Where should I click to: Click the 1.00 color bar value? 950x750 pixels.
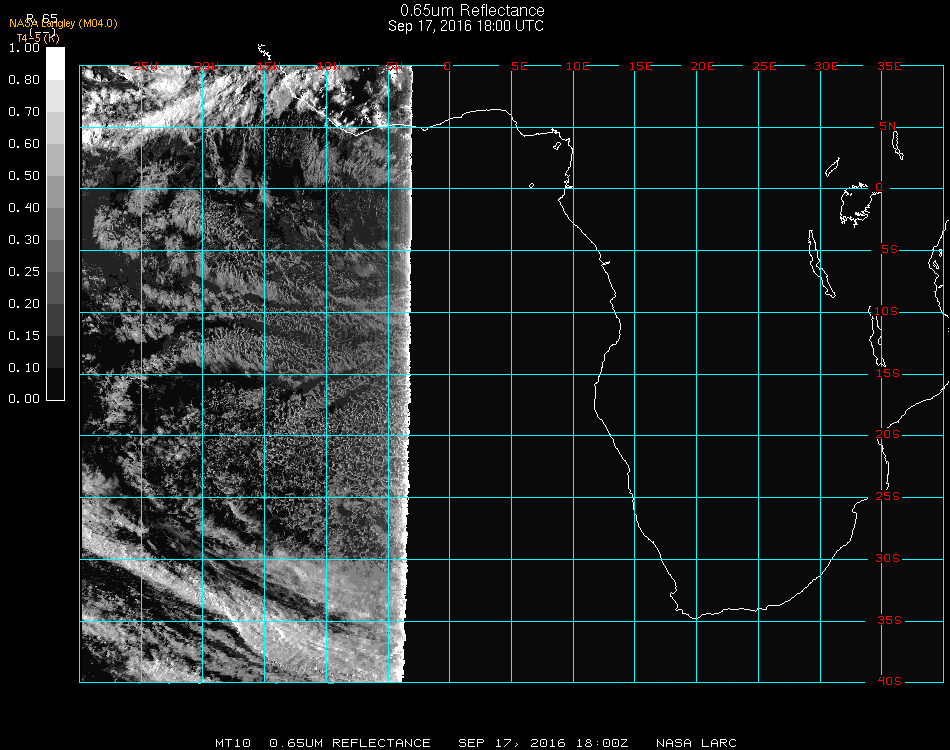click(x=24, y=48)
